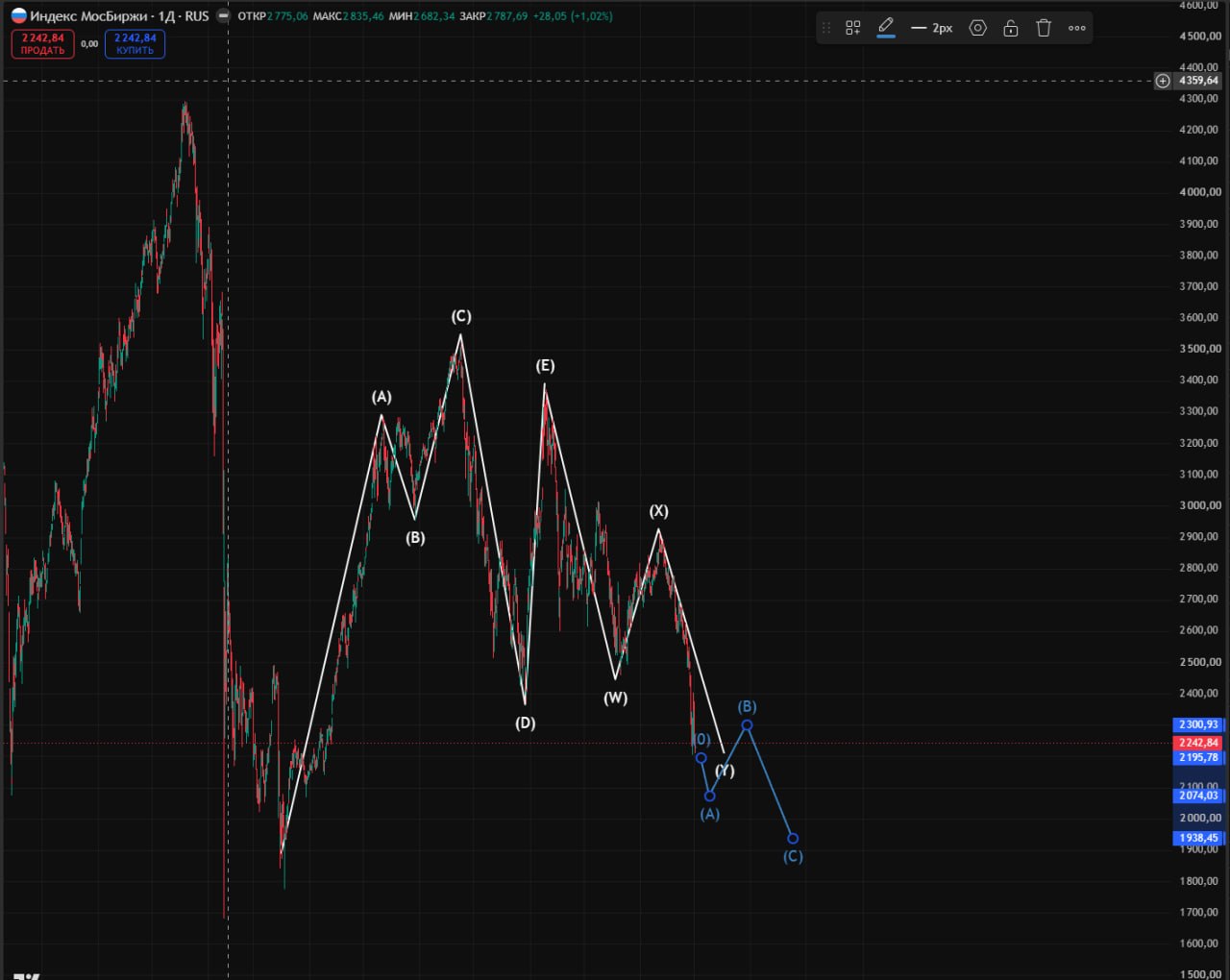Collapse the legend with the round minus button
This screenshot has width=1230, height=980.
point(223,15)
